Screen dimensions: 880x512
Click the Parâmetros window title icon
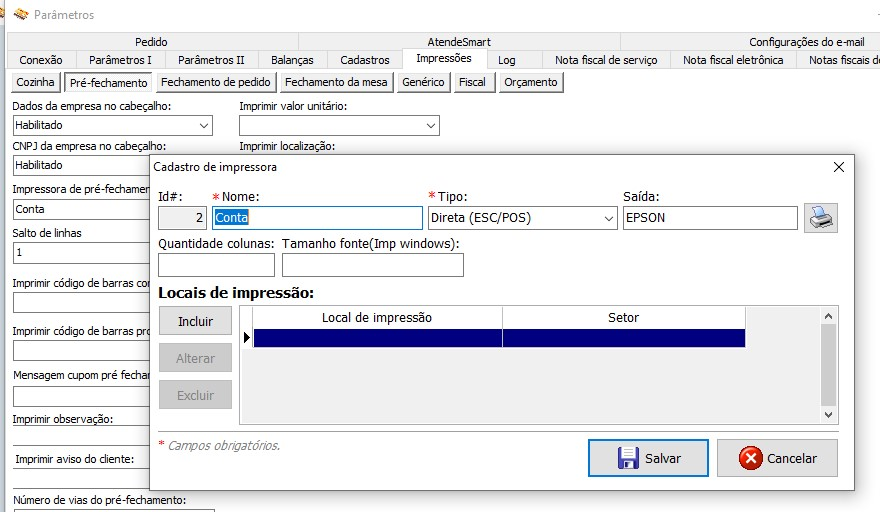21,14
